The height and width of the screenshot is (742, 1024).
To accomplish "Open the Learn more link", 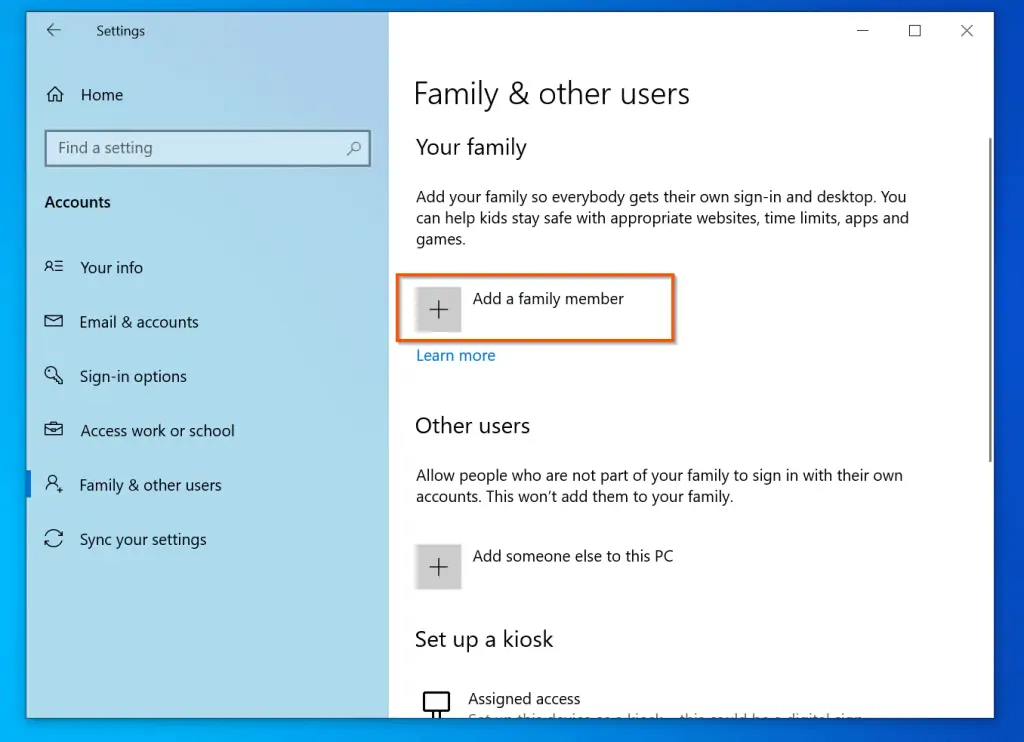I will coord(455,356).
